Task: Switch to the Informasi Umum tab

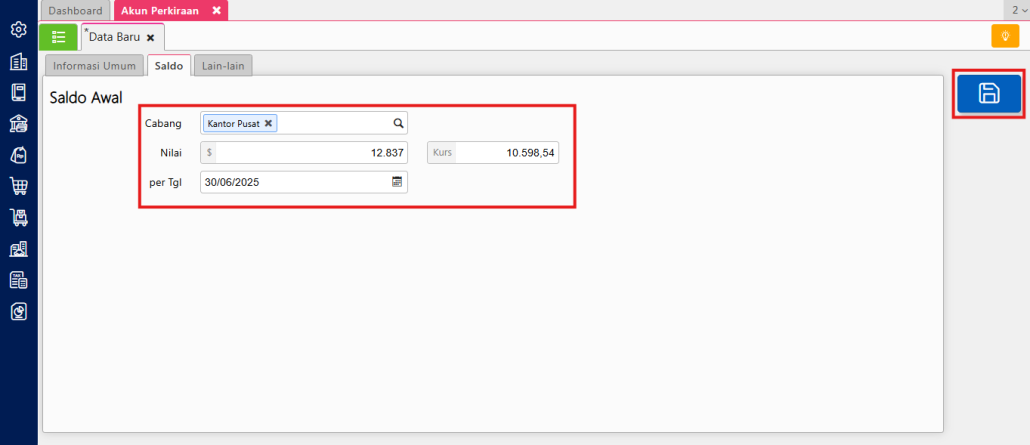Action: pyautogui.click(x=93, y=66)
